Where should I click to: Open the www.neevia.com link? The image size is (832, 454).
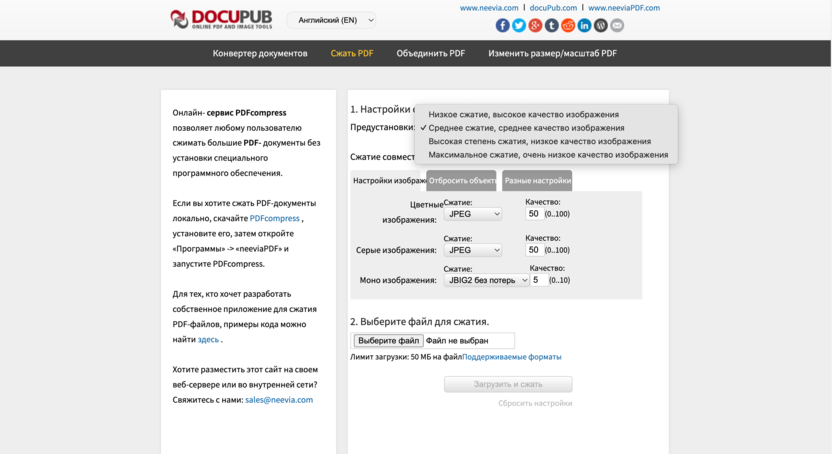(x=489, y=8)
